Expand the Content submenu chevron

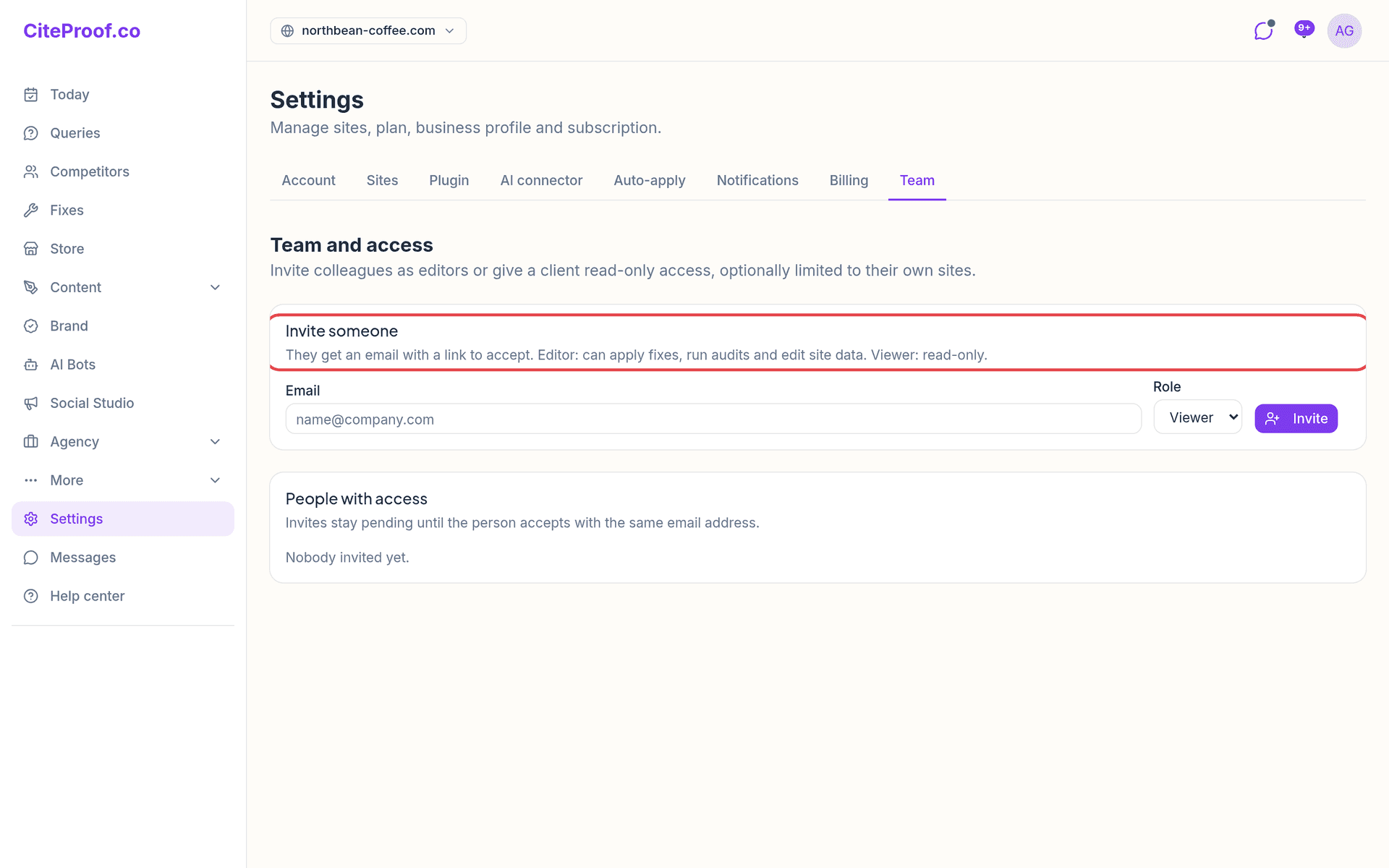click(x=215, y=287)
